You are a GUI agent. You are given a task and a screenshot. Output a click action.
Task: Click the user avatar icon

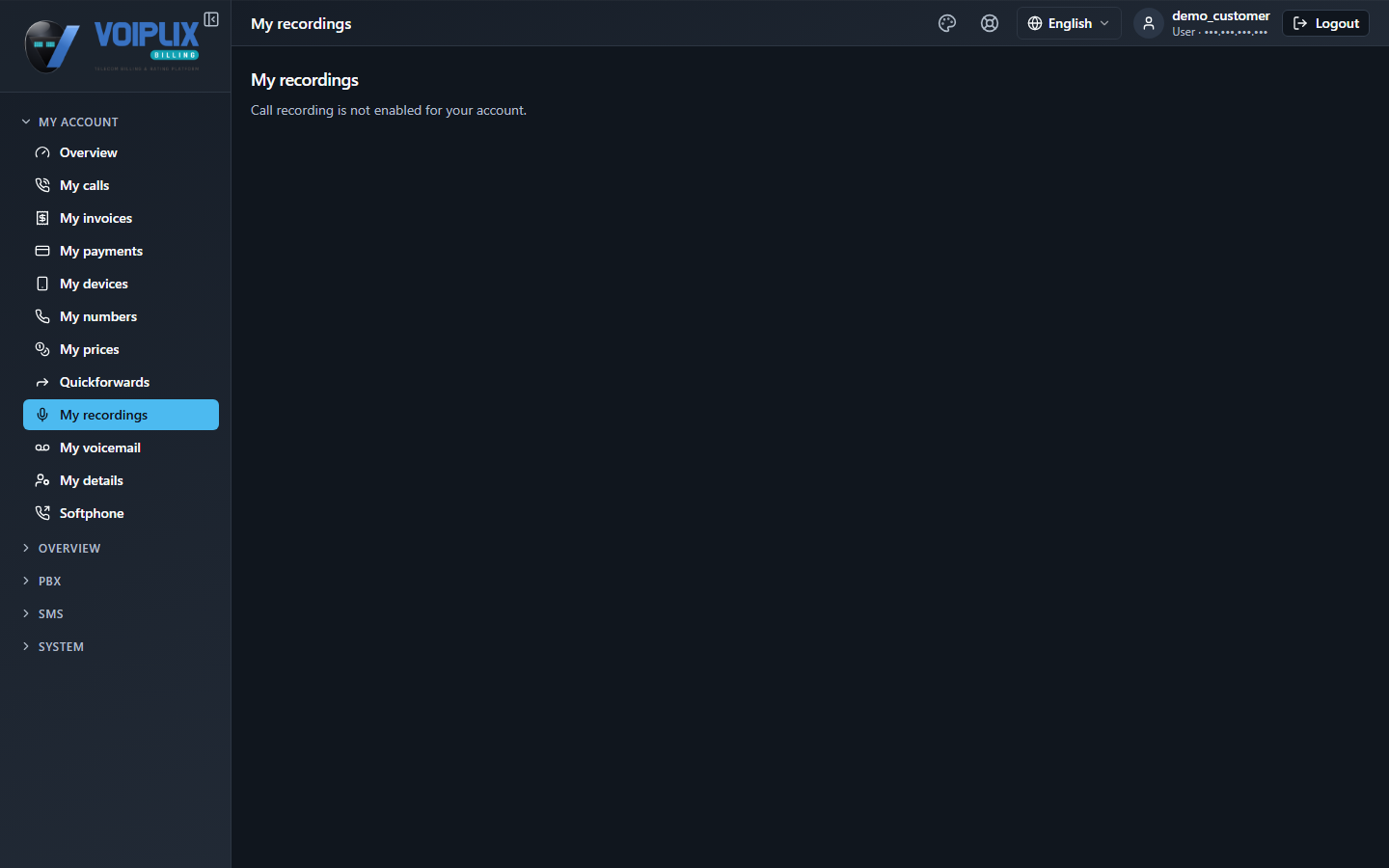[x=1149, y=23]
